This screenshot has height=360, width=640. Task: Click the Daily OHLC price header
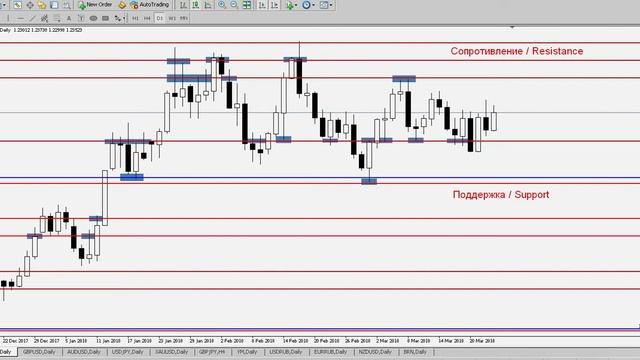pyautogui.click(x=41, y=30)
